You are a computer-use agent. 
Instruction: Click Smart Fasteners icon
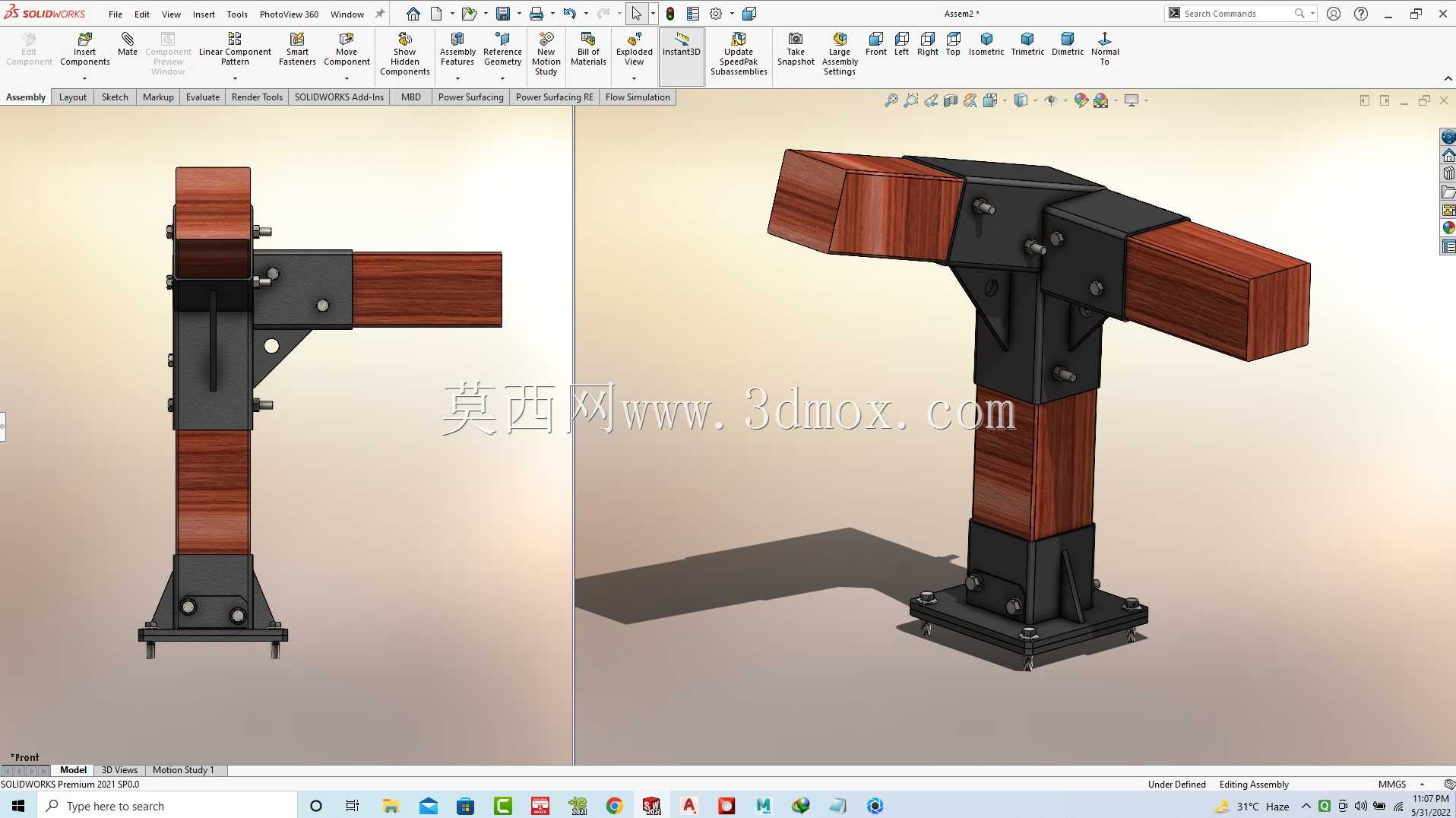point(297,49)
